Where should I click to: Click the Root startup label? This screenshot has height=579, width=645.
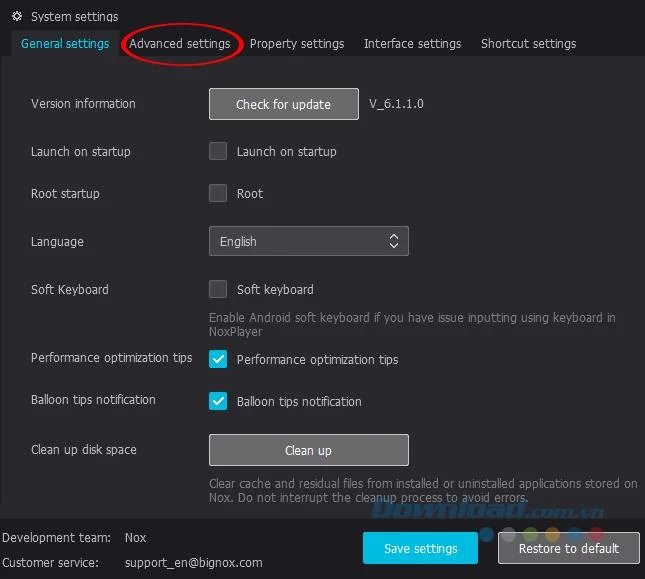(65, 193)
